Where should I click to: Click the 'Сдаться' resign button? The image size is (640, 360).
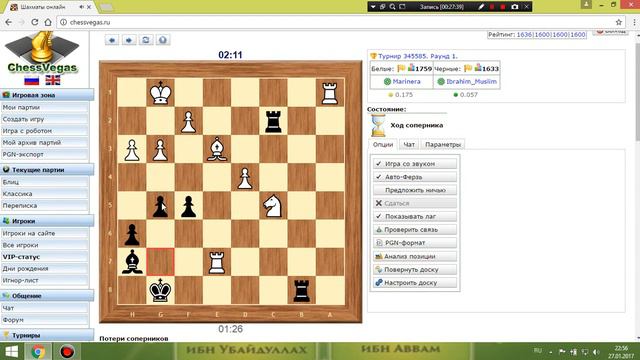pyautogui.click(x=415, y=203)
